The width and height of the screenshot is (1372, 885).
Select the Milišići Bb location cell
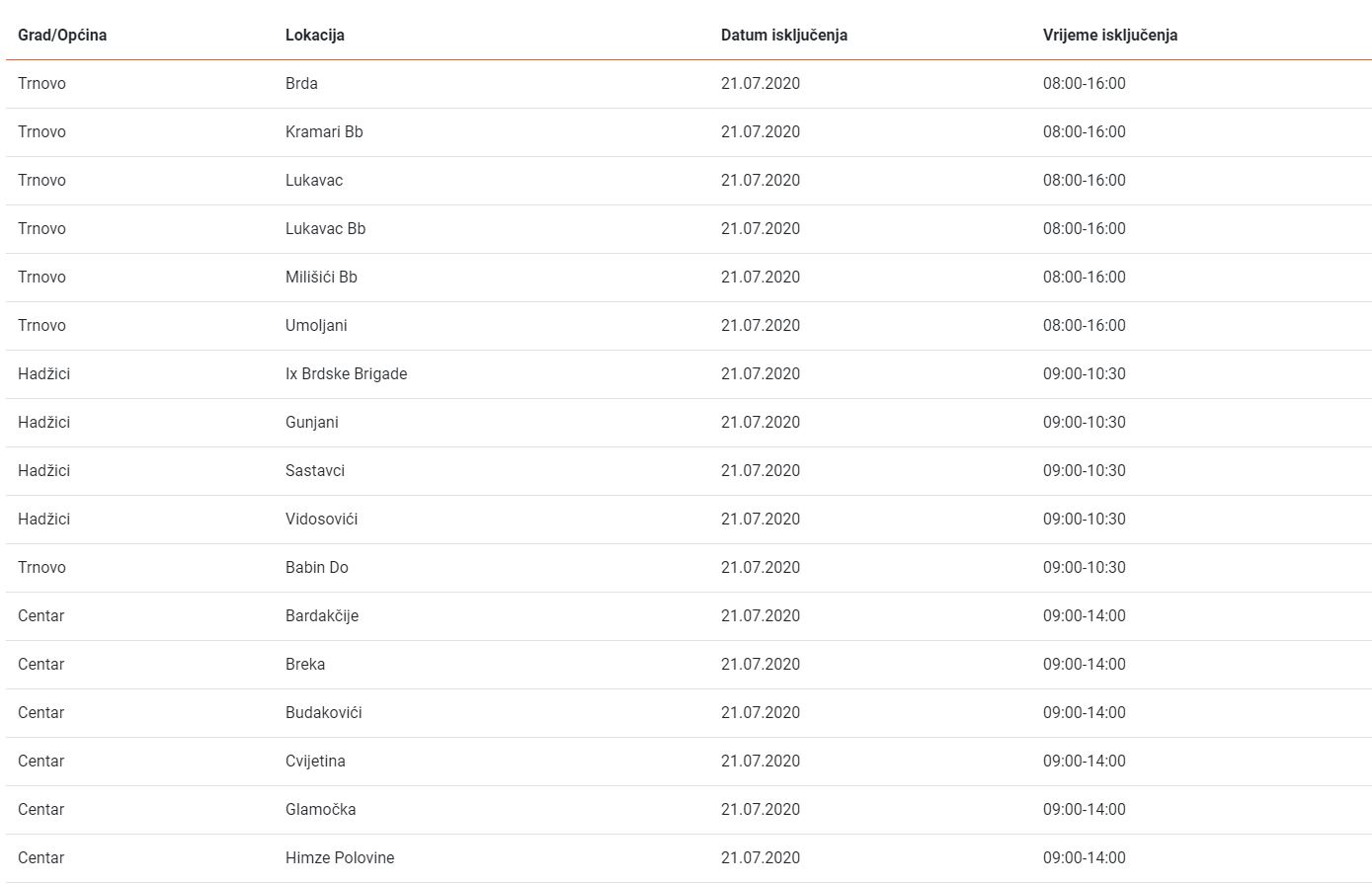pos(321,277)
